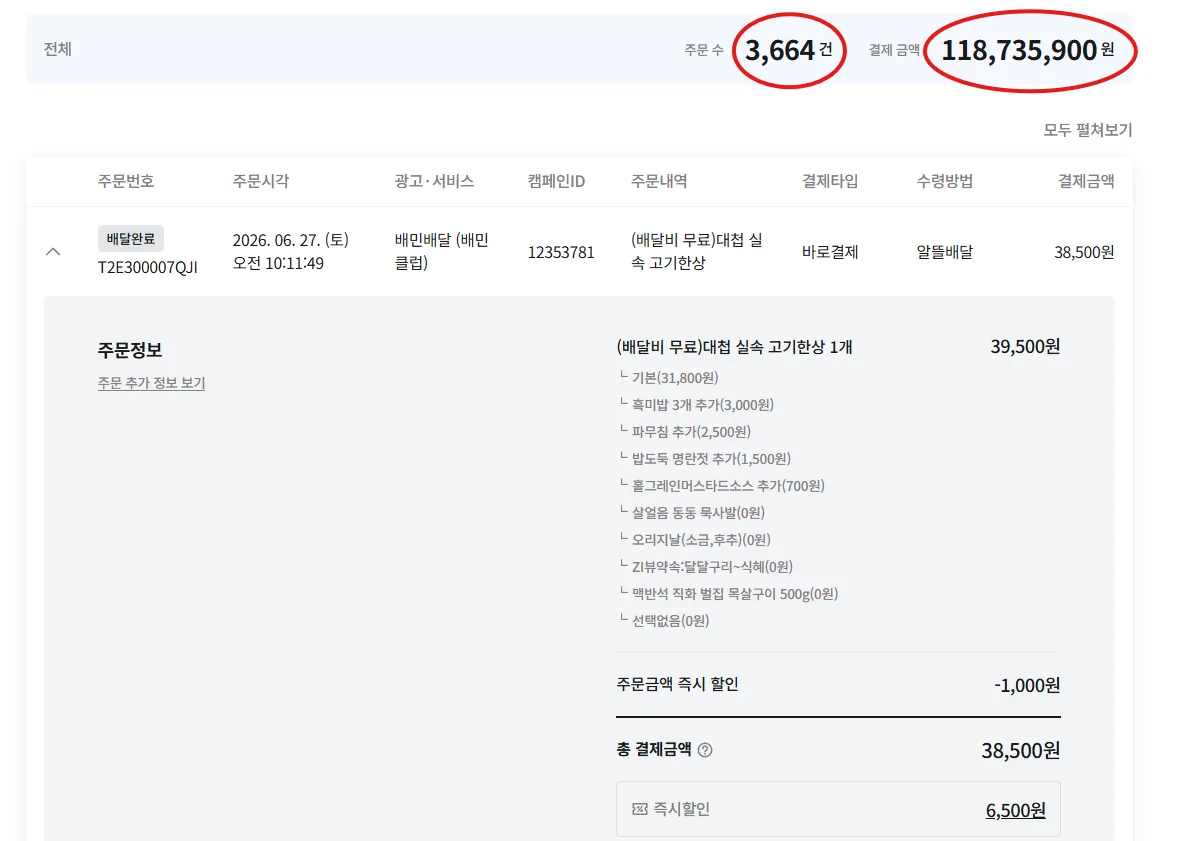
Task: Click the 주문정보 heading
Action: tap(129, 349)
